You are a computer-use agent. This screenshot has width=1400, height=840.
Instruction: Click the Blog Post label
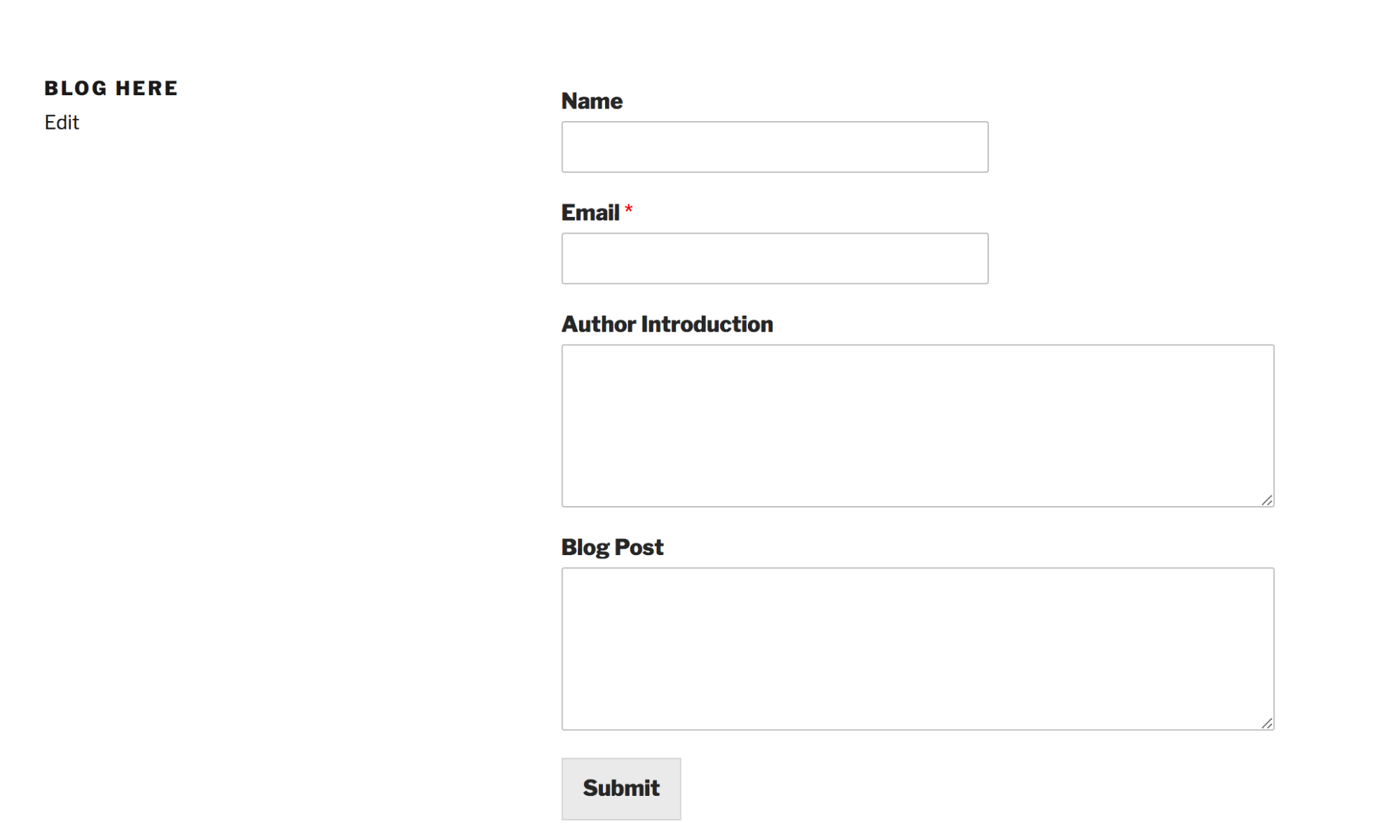click(612, 547)
